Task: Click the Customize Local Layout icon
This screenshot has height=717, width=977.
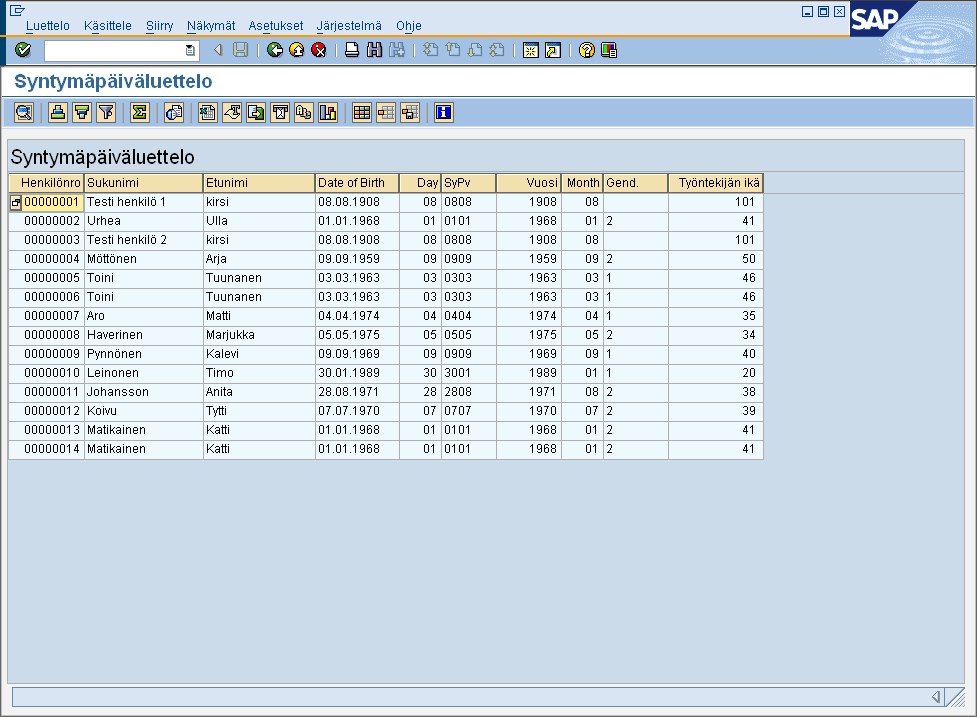Action: pyautogui.click(x=609, y=50)
